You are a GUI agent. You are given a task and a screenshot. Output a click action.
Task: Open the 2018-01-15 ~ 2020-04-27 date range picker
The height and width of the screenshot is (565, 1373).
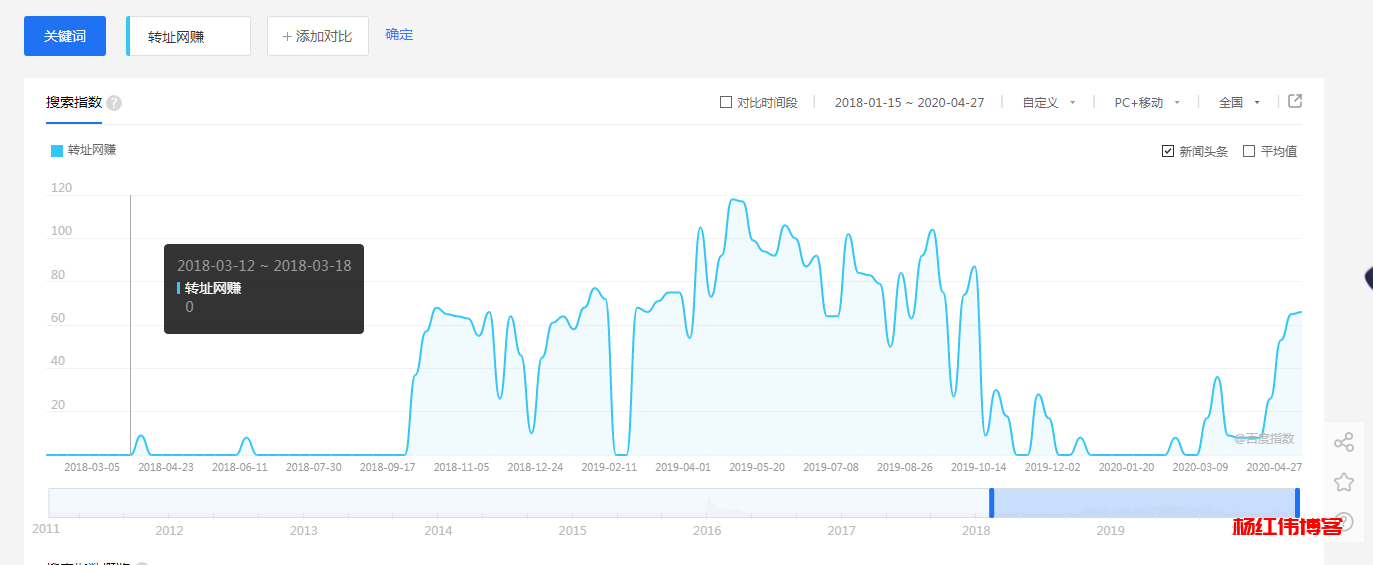pyautogui.click(x=909, y=102)
